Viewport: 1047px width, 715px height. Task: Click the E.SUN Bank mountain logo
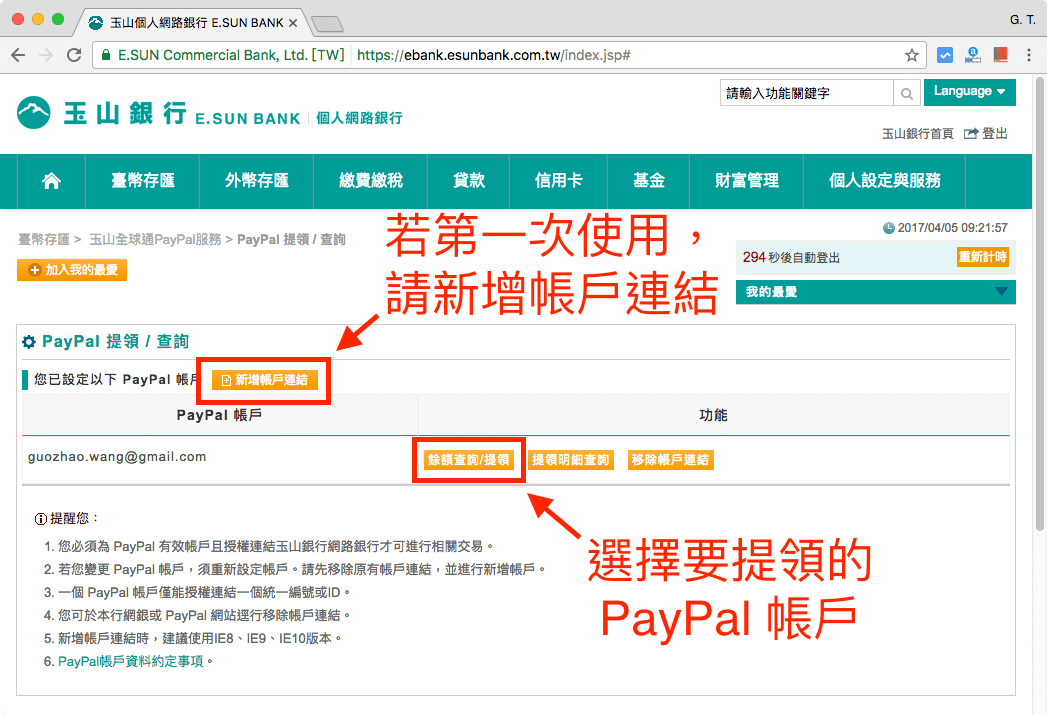[34, 113]
